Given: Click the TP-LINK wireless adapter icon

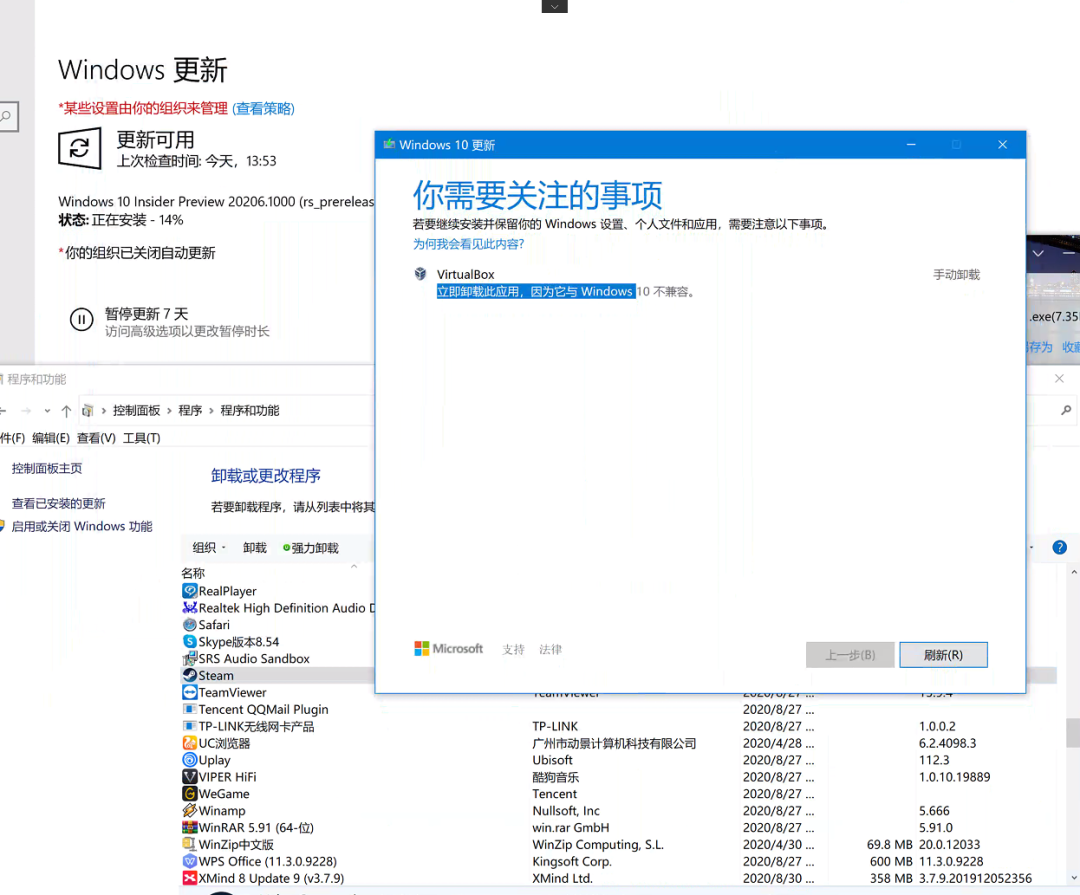Looking at the screenshot, I should (x=189, y=726).
